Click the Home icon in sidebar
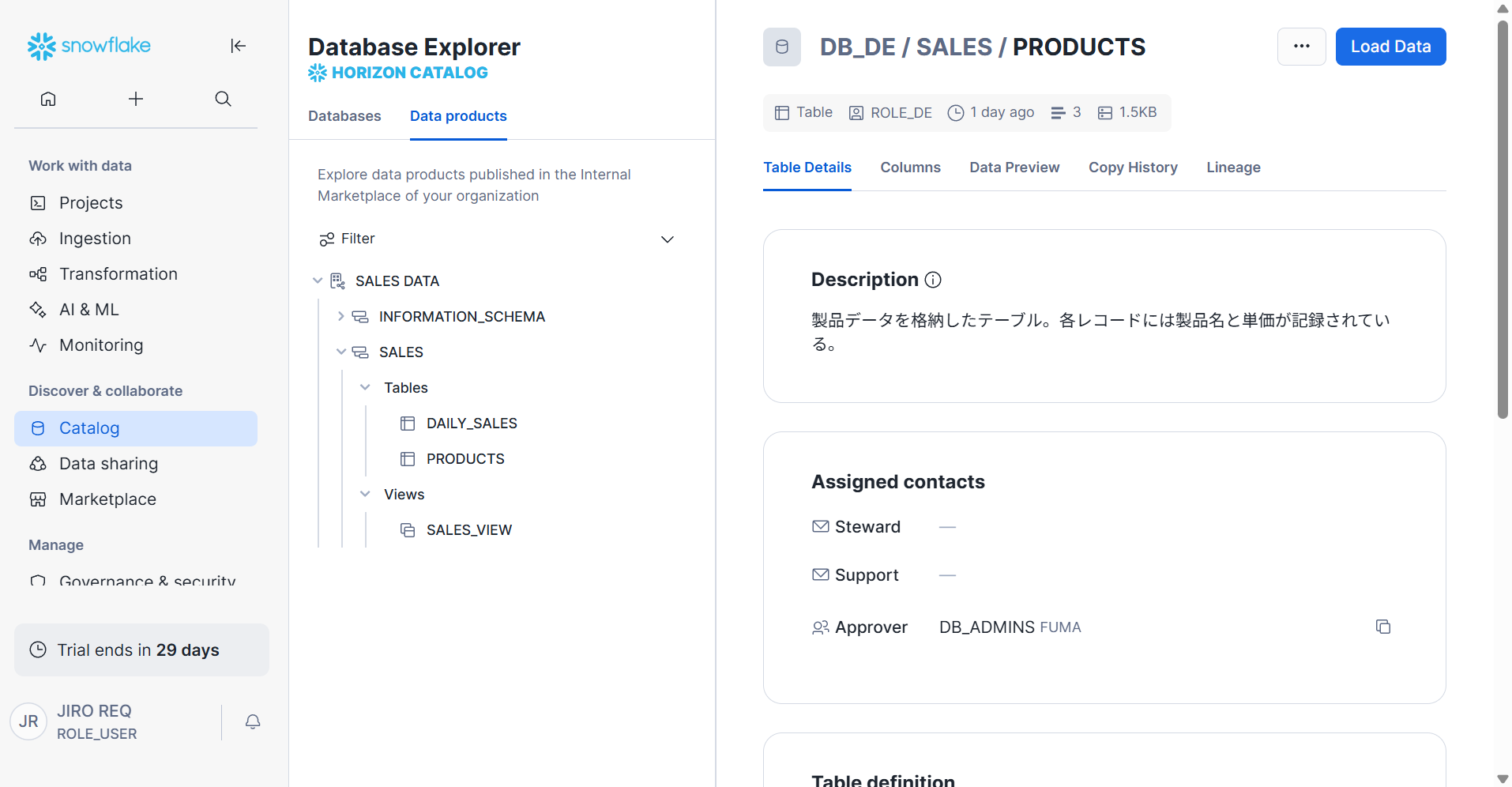This screenshot has height=787, width=1512. 48,99
